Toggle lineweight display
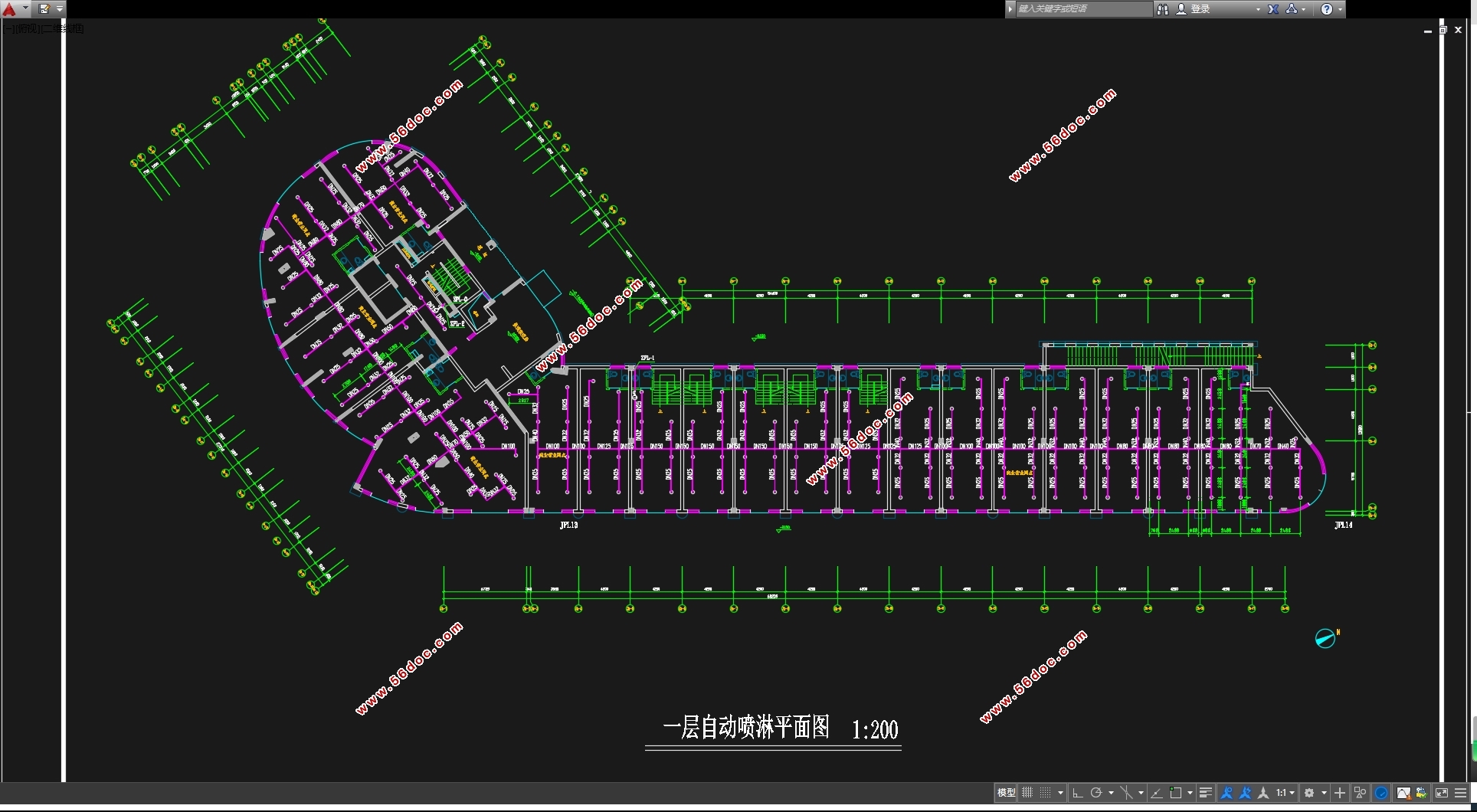 pos(1206,793)
